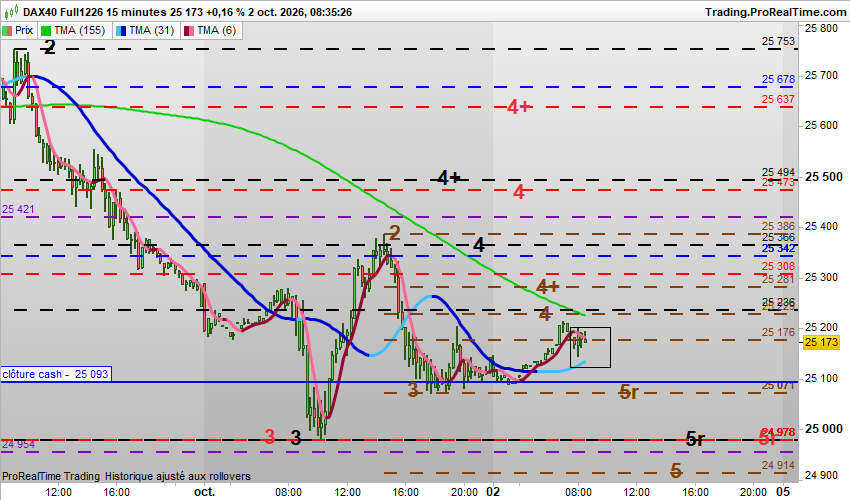Click the blue TMA (31) legend swatch
This screenshot has height=500, width=850.
point(121,31)
